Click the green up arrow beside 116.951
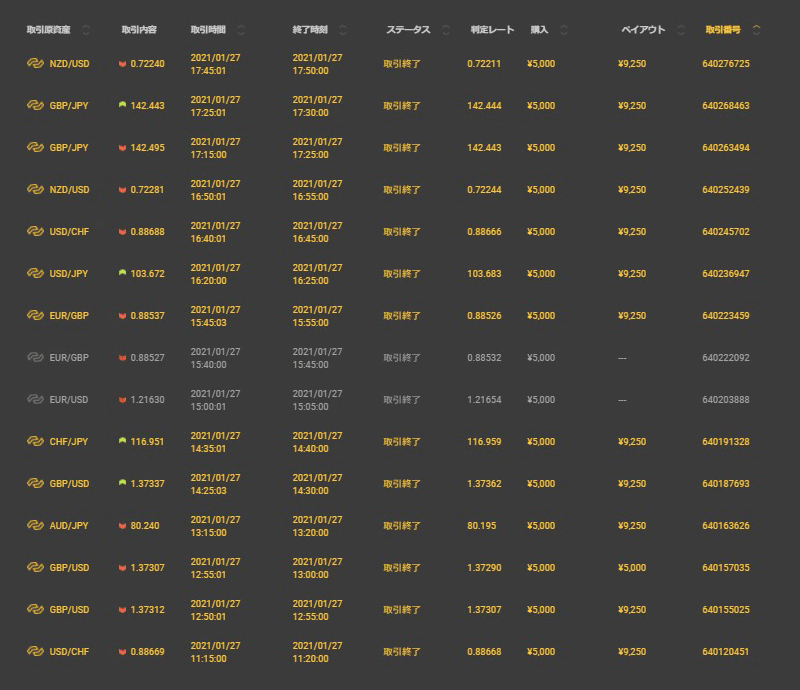Viewport: 800px width, 690px height. click(x=122, y=441)
